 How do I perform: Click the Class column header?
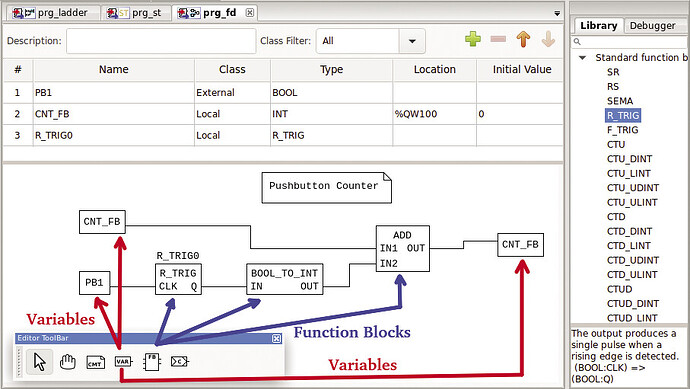(x=232, y=70)
